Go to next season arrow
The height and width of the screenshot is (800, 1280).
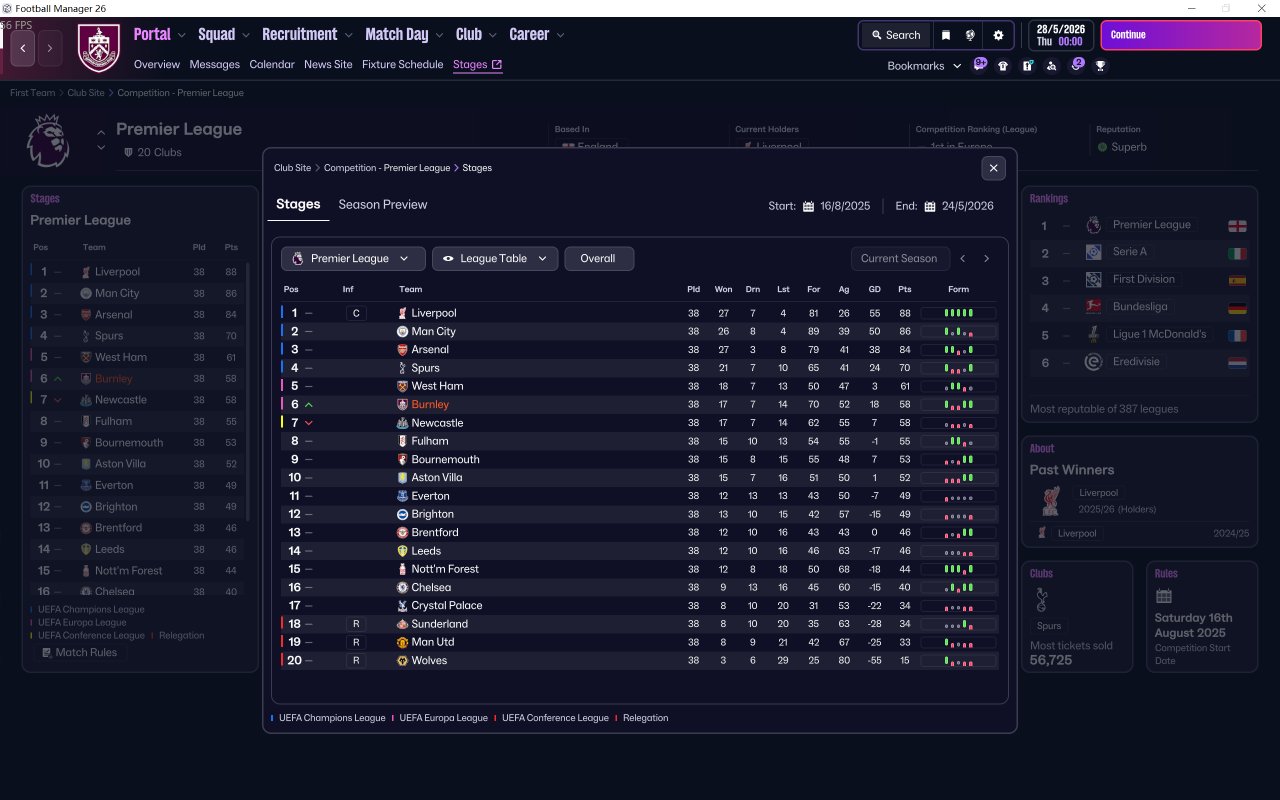[986, 259]
